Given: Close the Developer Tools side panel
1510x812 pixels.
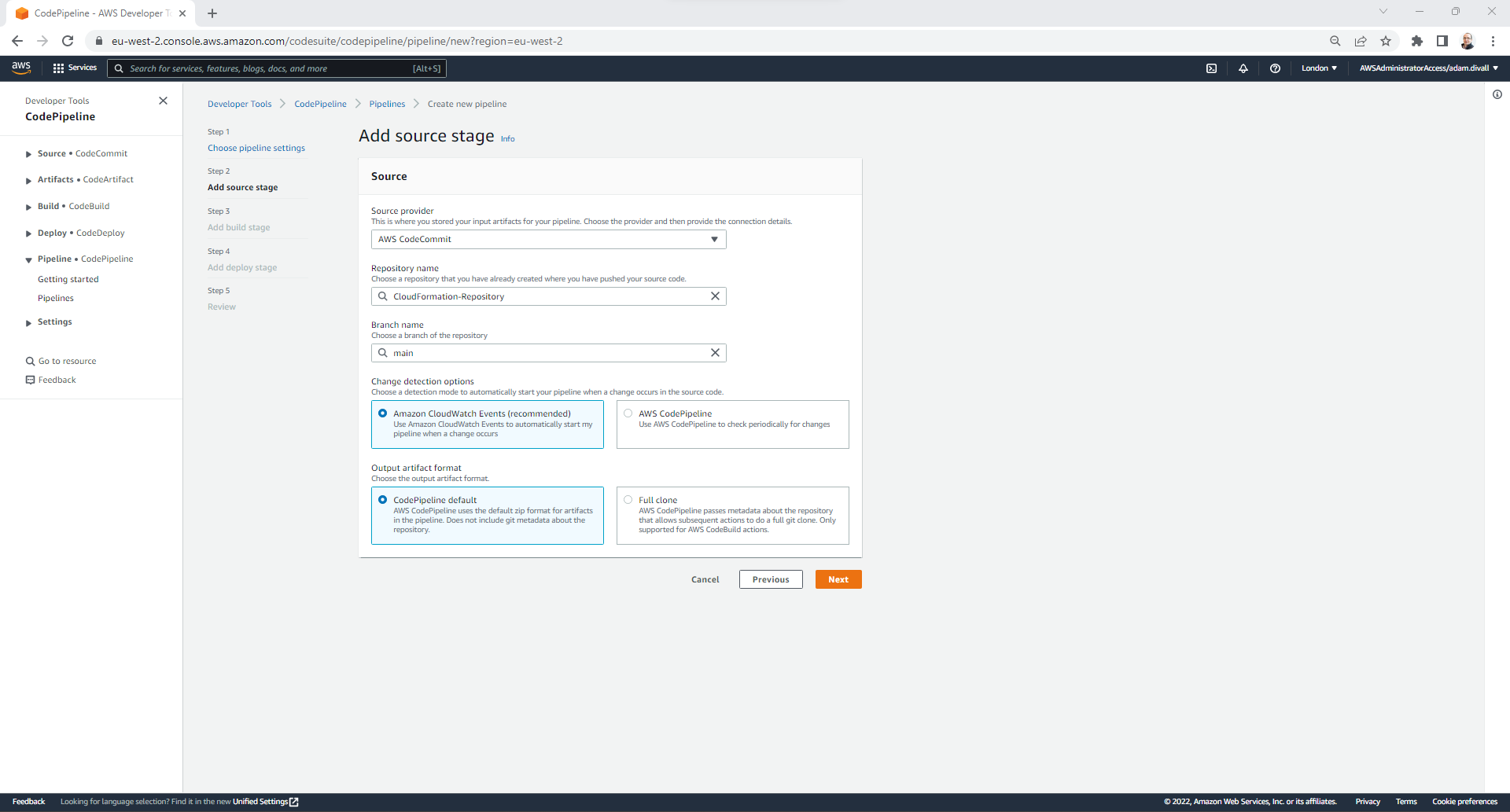Looking at the screenshot, I should (163, 101).
